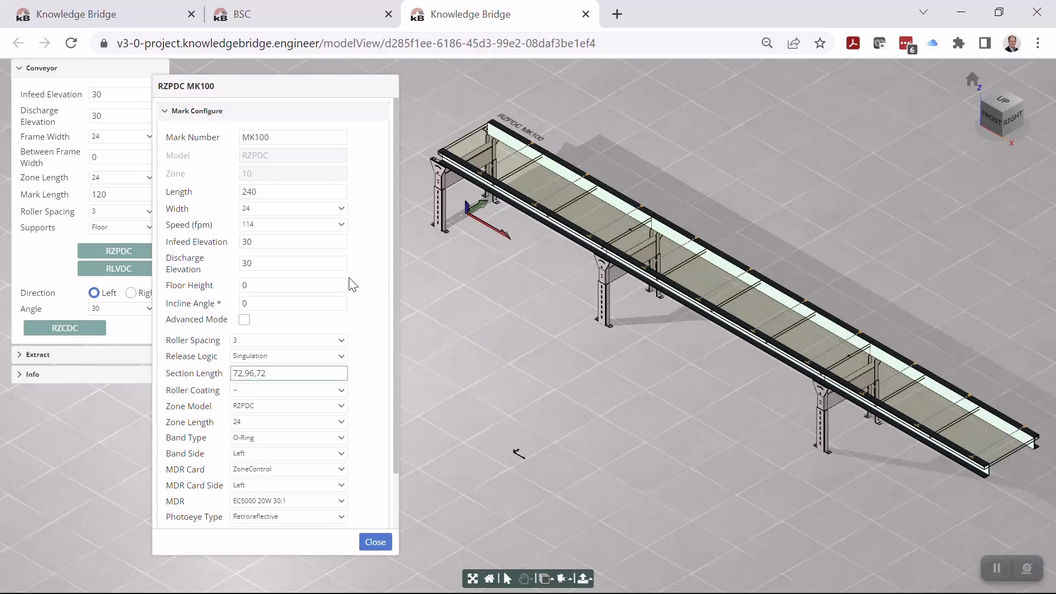
Task: Open the MDR Card Side dropdown
Action: pos(288,485)
